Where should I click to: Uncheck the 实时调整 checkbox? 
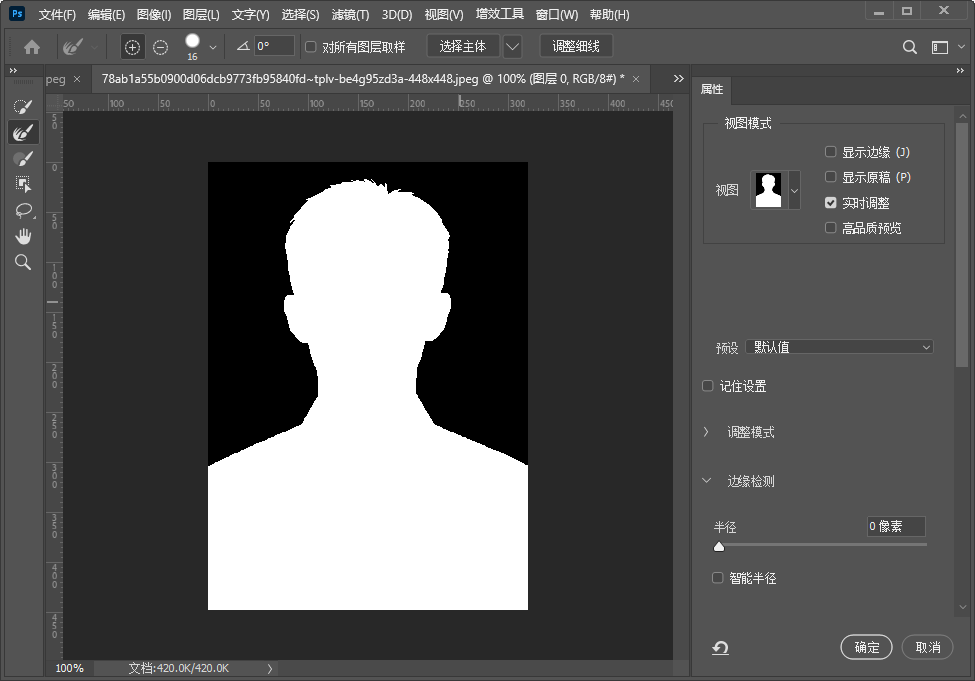click(x=830, y=203)
